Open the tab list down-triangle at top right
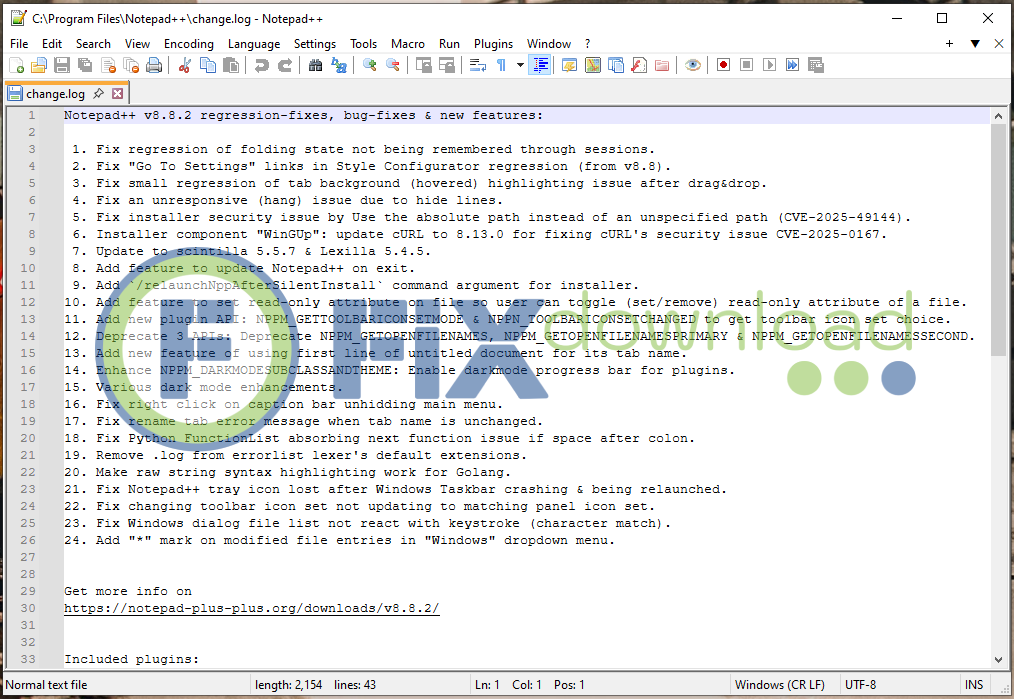The height and width of the screenshot is (699, 1014). (975, 44)
